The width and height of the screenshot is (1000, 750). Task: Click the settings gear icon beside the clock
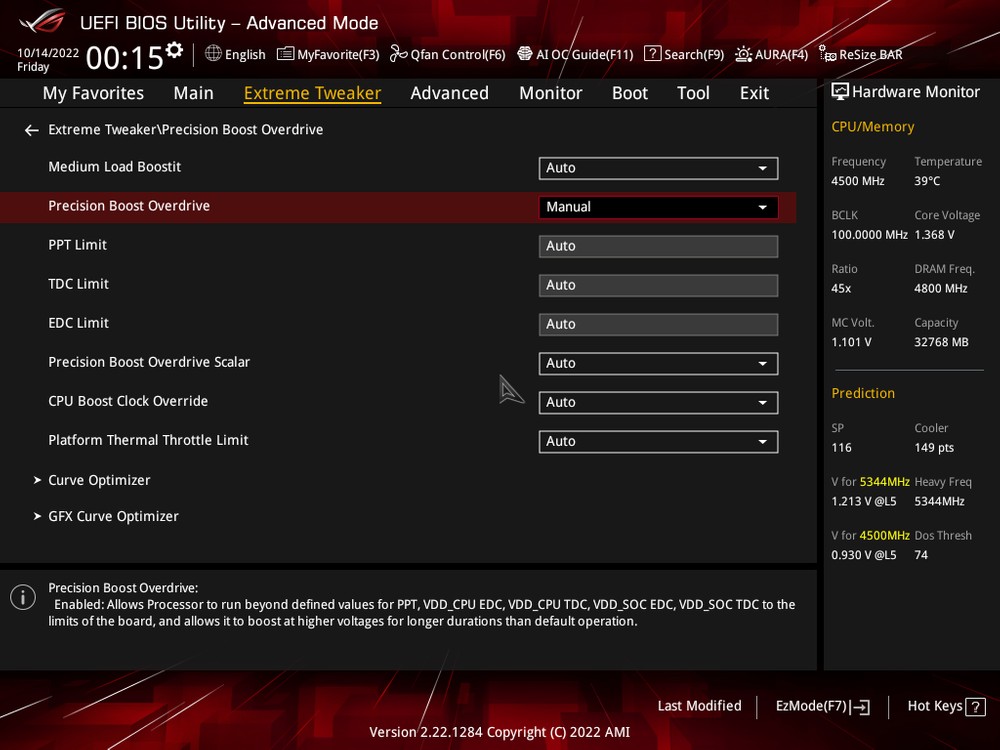point(175,50)
